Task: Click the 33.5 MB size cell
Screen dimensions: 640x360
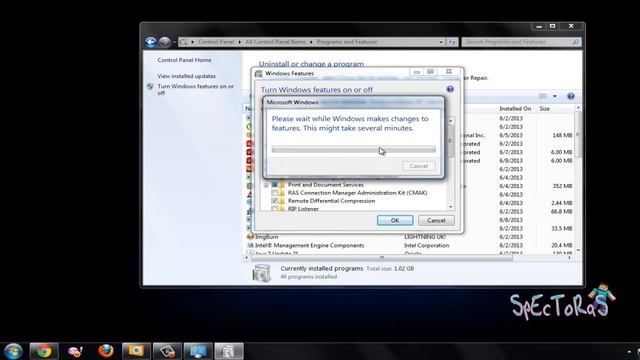Action: 562,228
